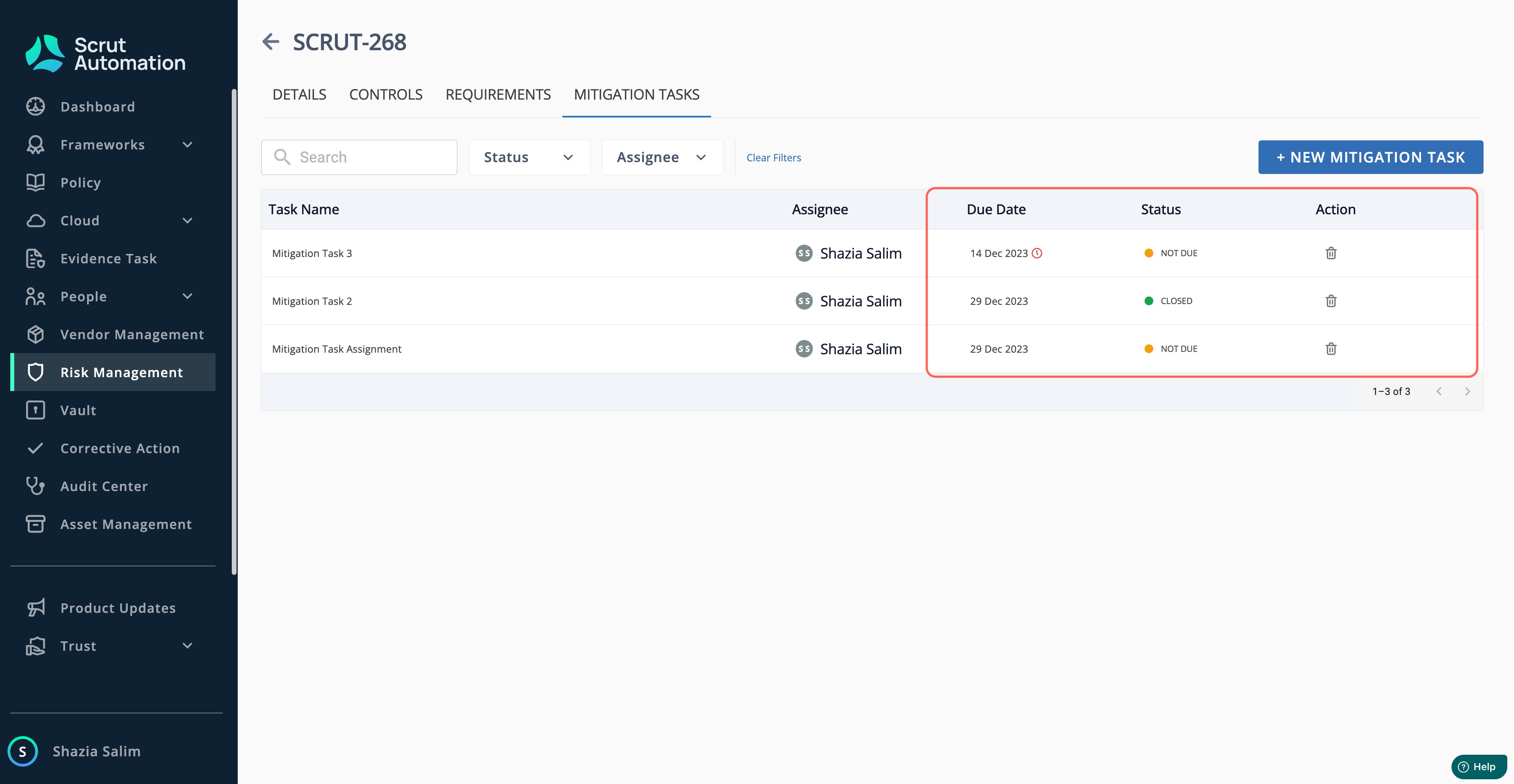Click the Risk Management shield icon
The width and height of the screenshot is (1514, 784).
click(x=35, y=372)
